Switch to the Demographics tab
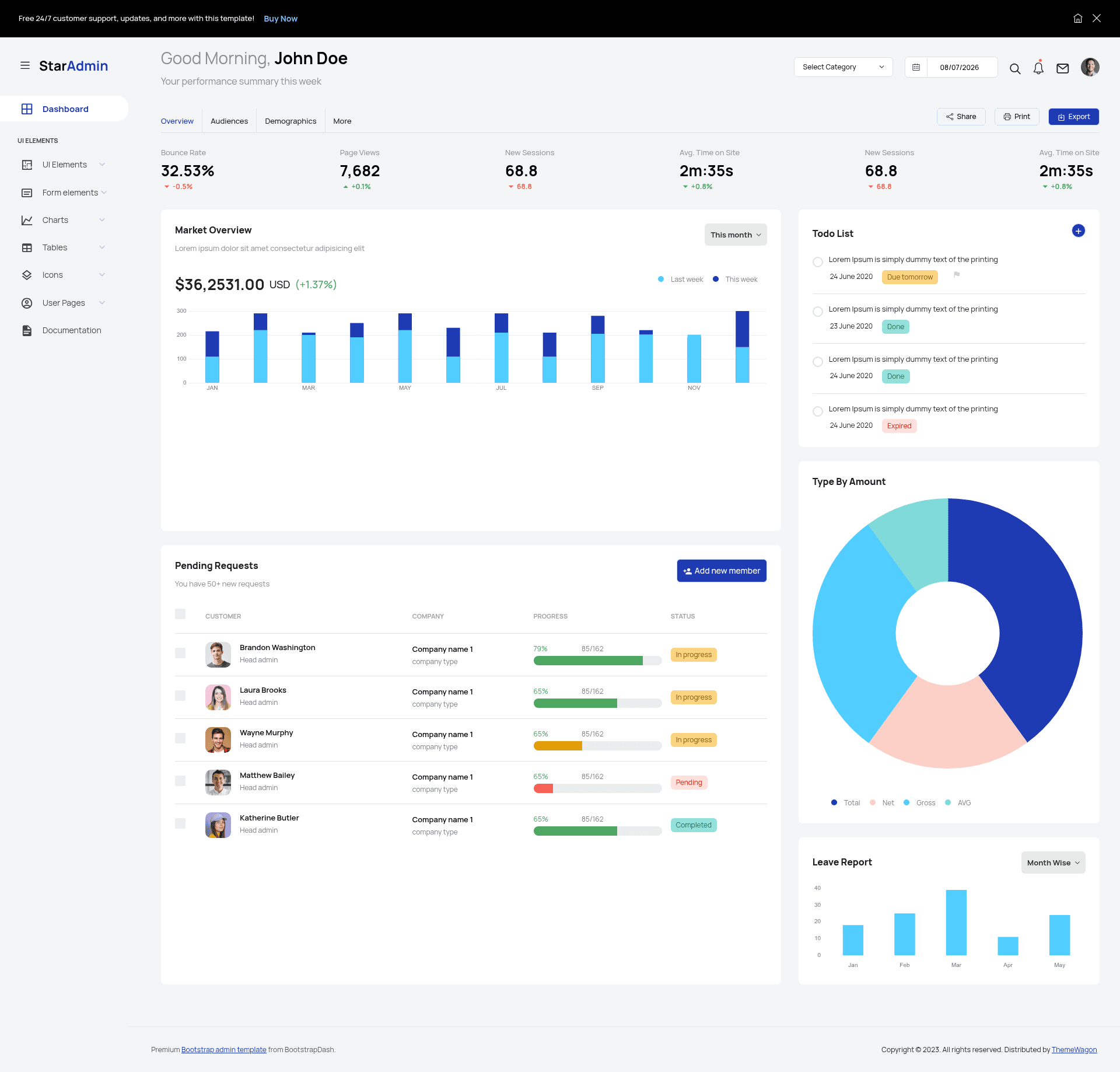Viewport: 1120px width, 1072px height. coord(290,121)
